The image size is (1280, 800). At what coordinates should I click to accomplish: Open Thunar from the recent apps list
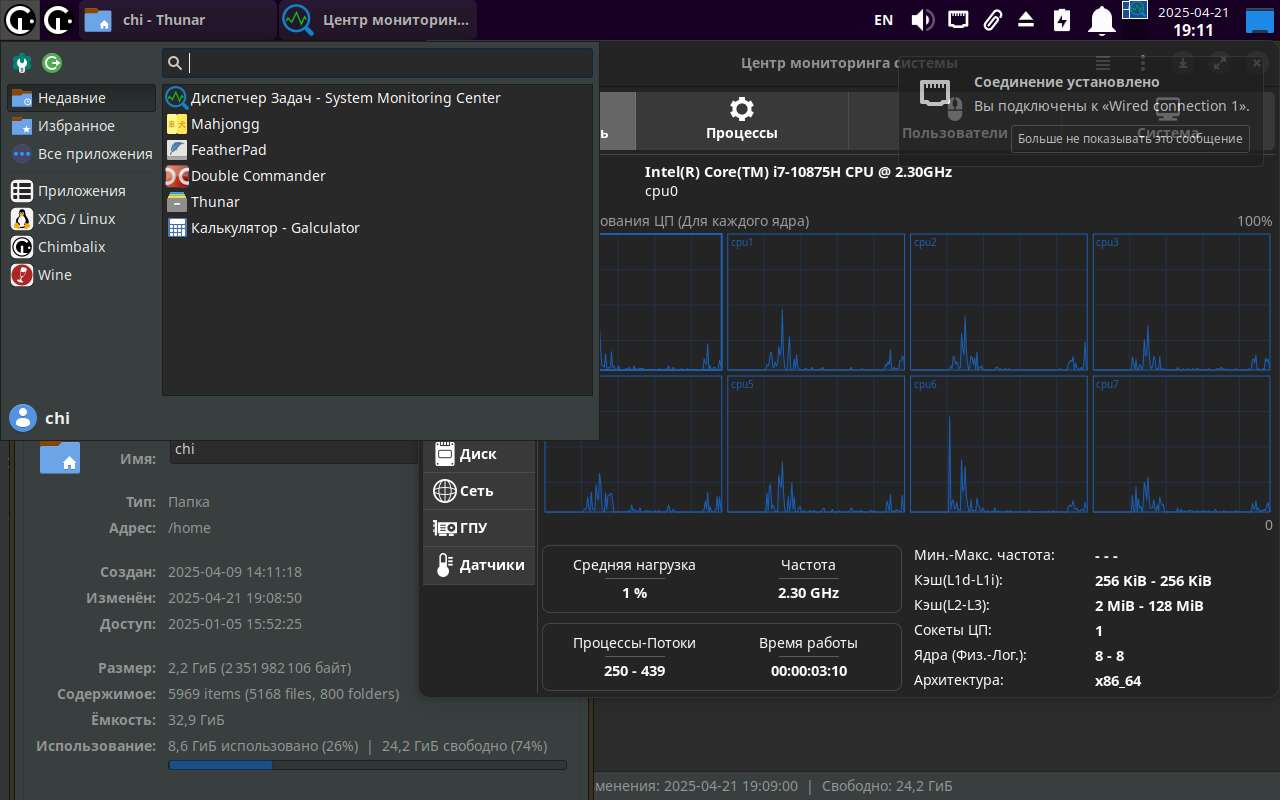click(377, 202)
